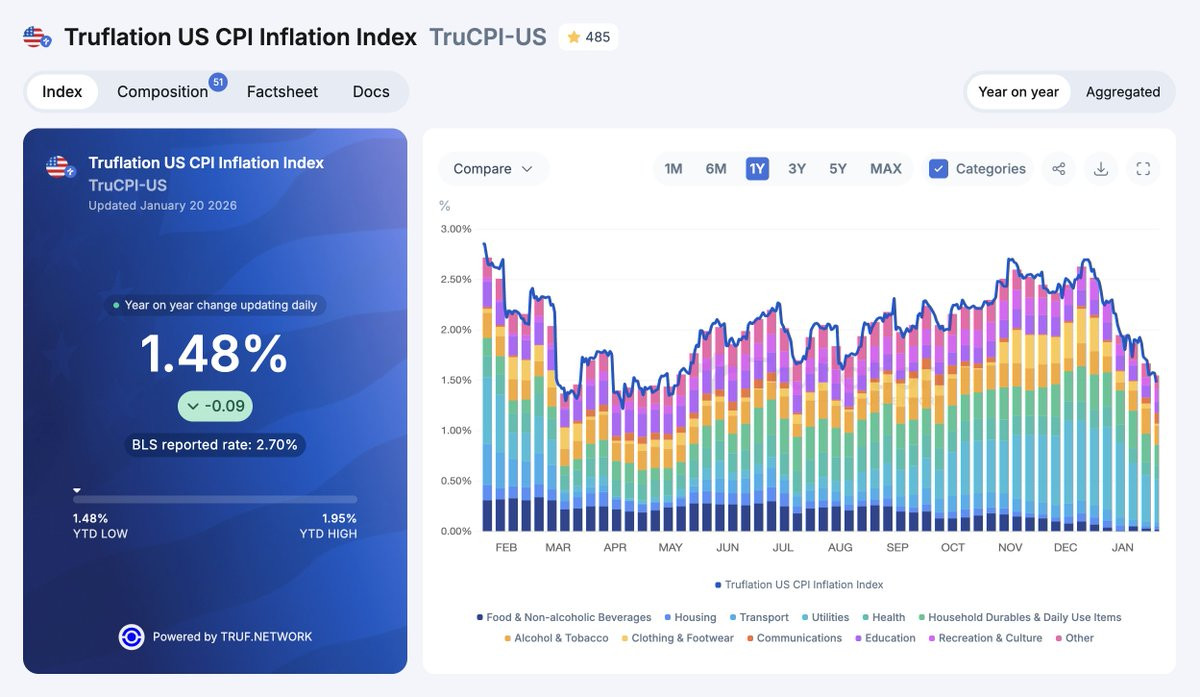The height and width of the screenshot is (697, 1200).
Task: Switch to the Docs tab
Action: [371, 92]
